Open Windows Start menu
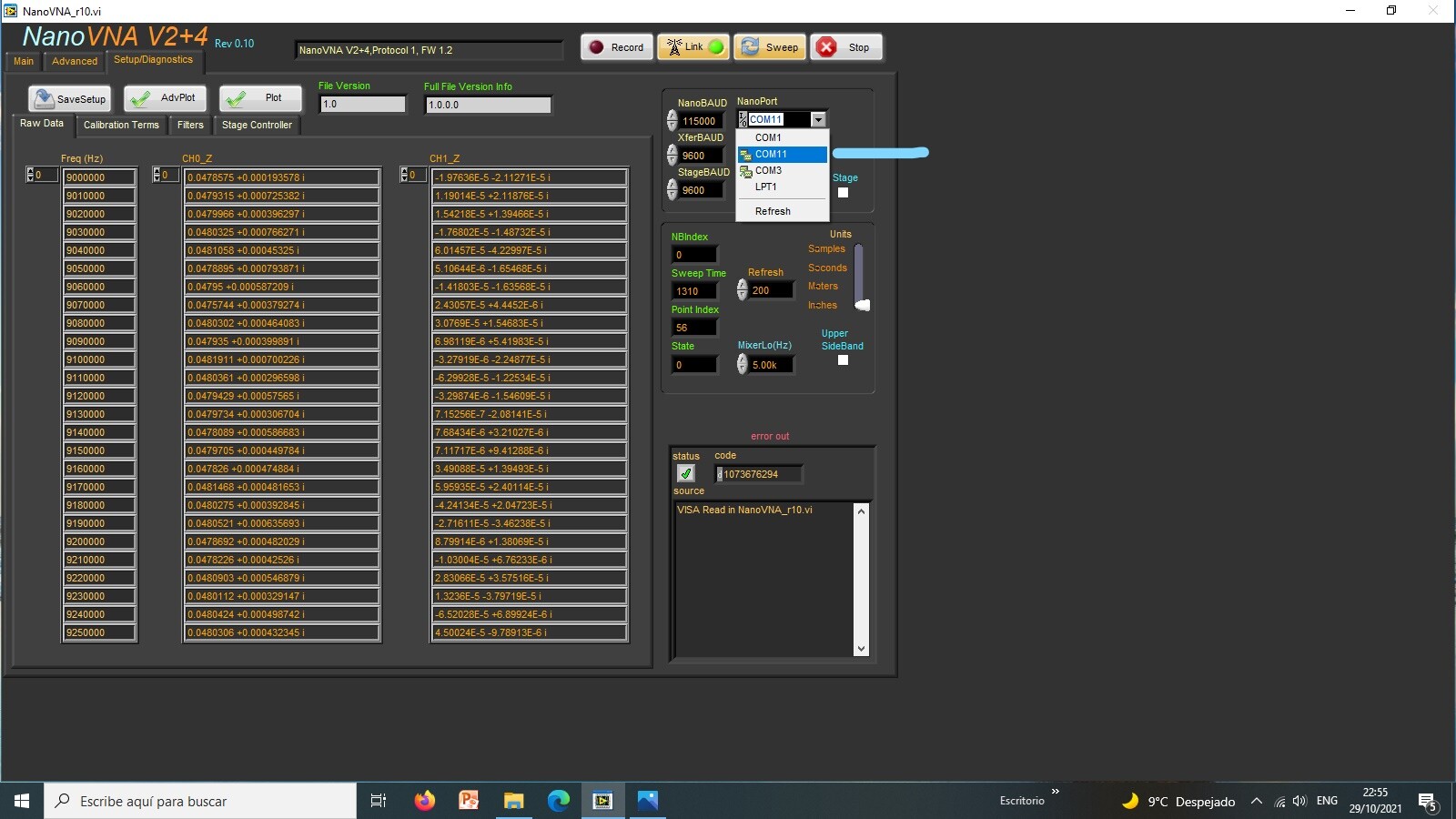Screen dimensions: 1456x819 (x=22, y=801)
